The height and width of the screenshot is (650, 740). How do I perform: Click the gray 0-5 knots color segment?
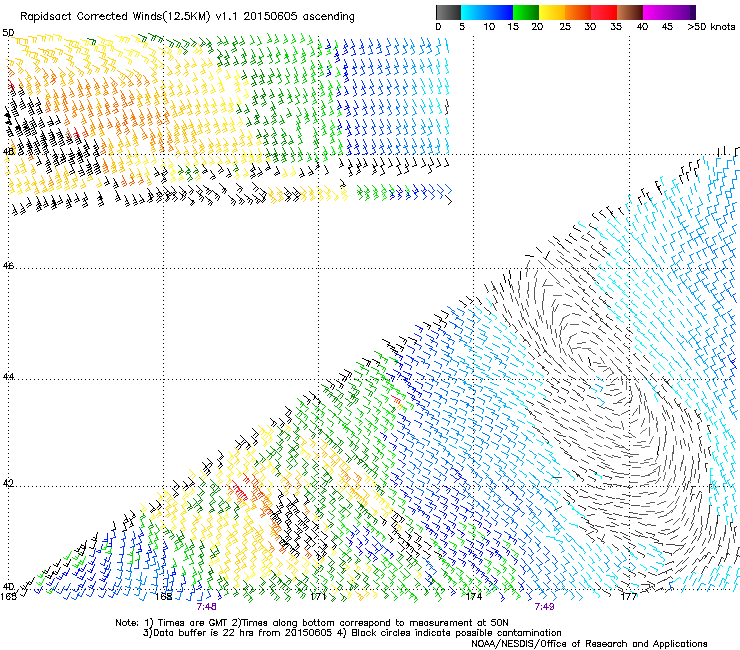[x=448, y=12]
